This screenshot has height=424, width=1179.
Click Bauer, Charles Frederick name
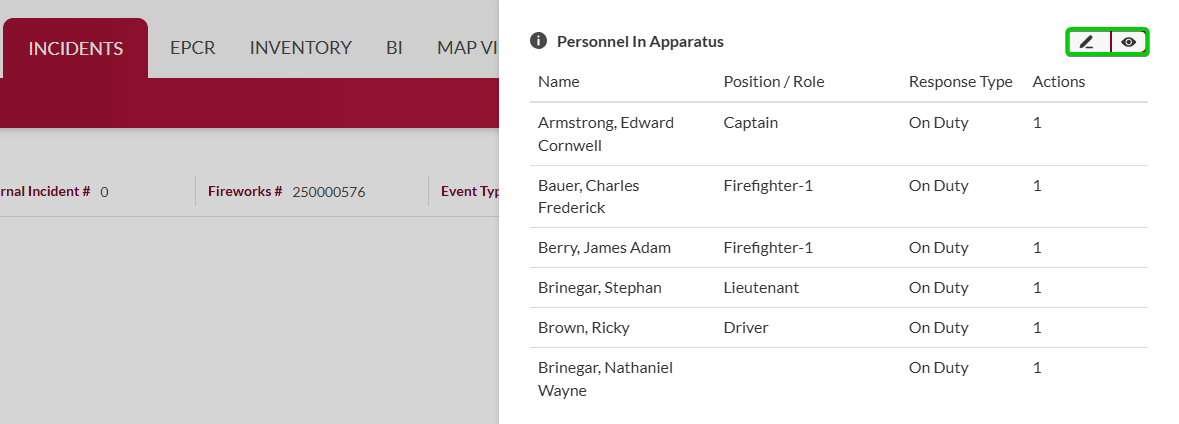pos(588,196)
